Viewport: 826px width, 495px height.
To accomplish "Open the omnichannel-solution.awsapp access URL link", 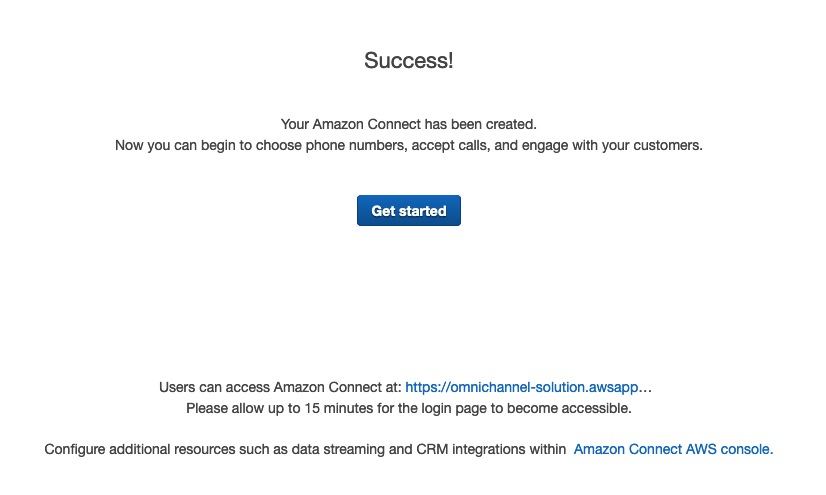I will (x=522, y=388).
